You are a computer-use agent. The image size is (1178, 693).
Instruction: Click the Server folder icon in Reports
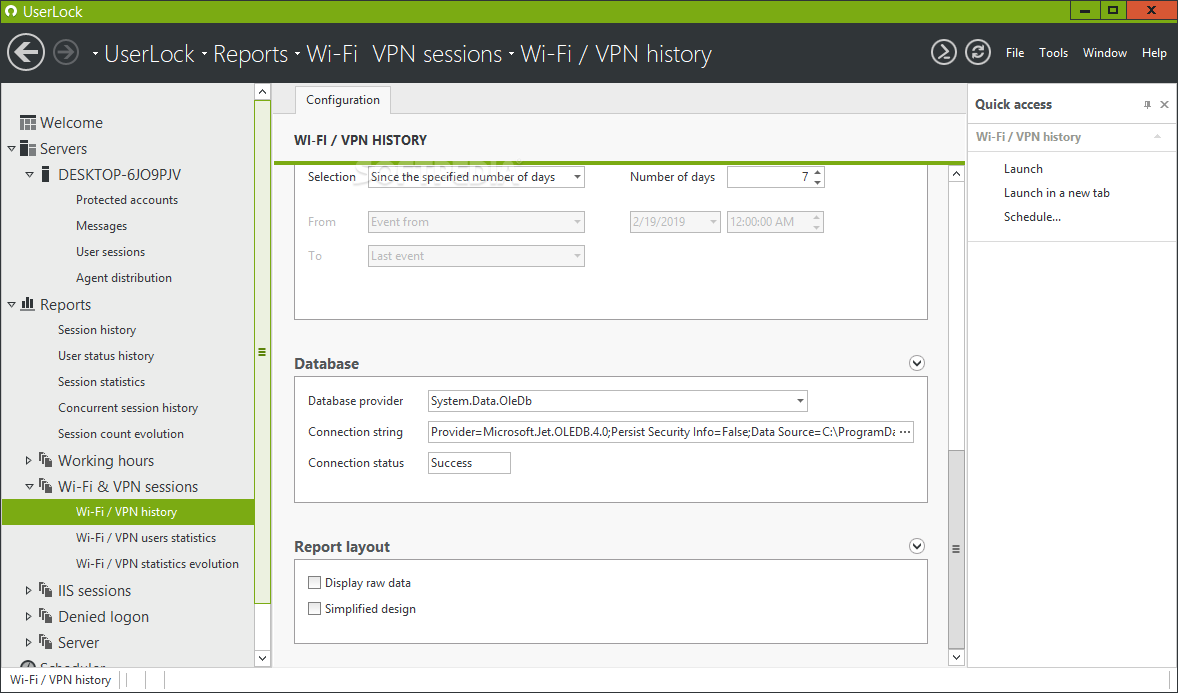pos(46,642)
